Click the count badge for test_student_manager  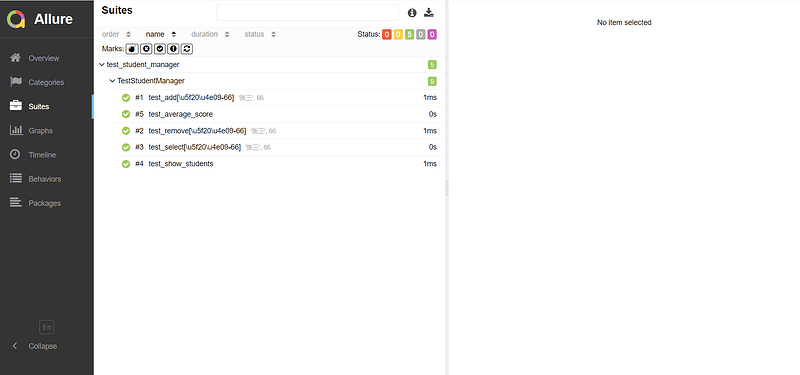pos(432,65)
